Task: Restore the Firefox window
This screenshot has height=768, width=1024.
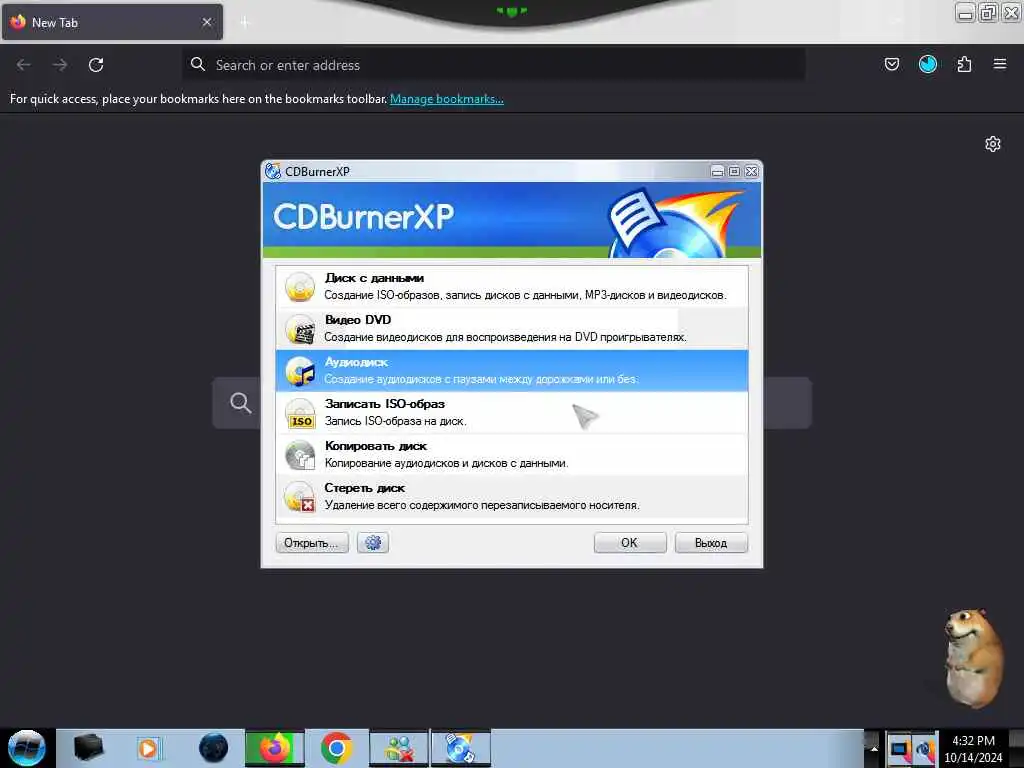Action: 988,12
